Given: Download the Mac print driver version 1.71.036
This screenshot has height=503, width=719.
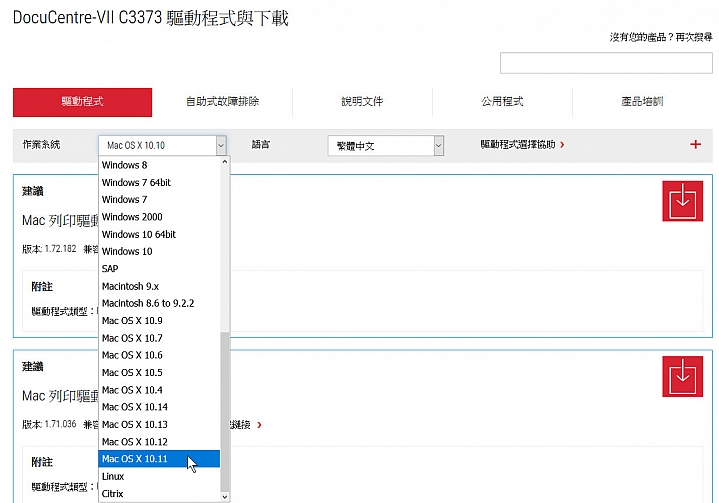Looking at the screenshot, I should (x=682, y=376).
